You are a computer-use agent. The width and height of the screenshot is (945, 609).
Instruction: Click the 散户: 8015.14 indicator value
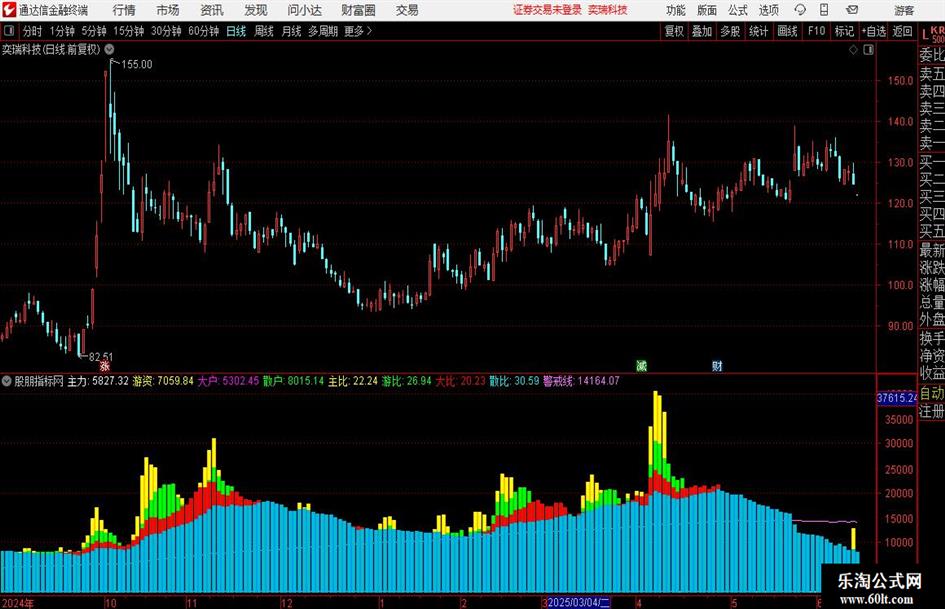294,381
